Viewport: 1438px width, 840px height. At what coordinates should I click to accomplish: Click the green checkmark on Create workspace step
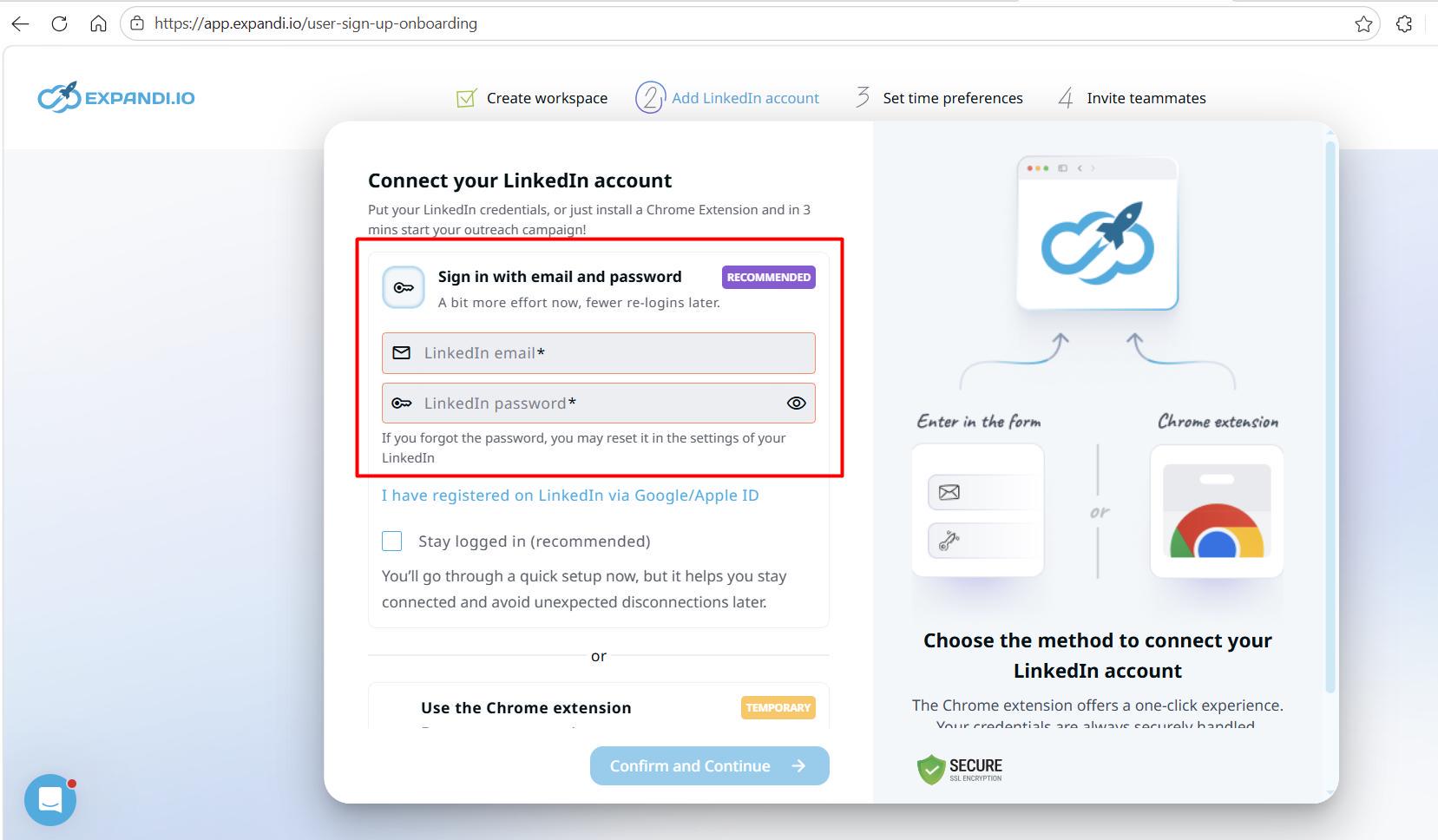click(465, 97)
